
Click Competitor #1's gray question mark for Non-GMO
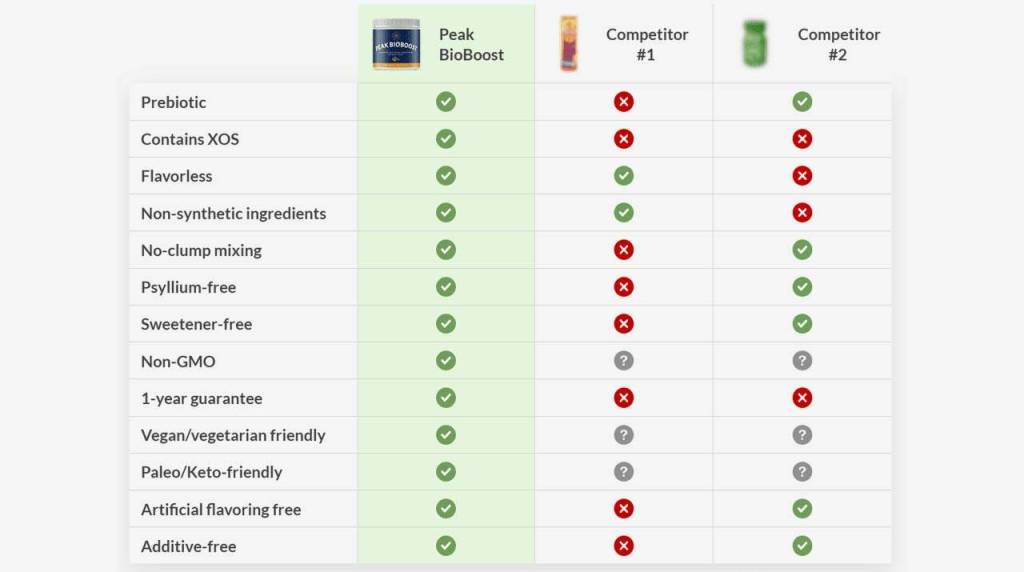(624, 361)
